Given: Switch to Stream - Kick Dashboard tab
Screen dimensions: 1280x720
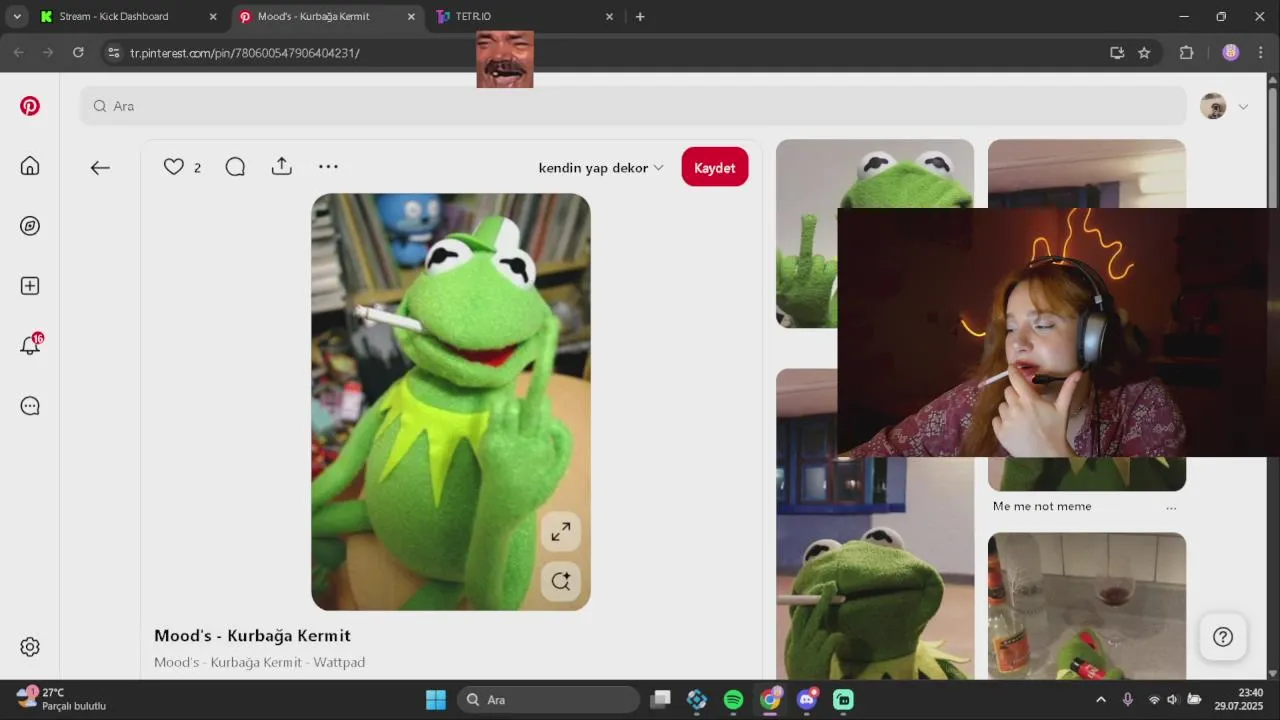Looking at the screenshot, I should [x=130, y=17].
